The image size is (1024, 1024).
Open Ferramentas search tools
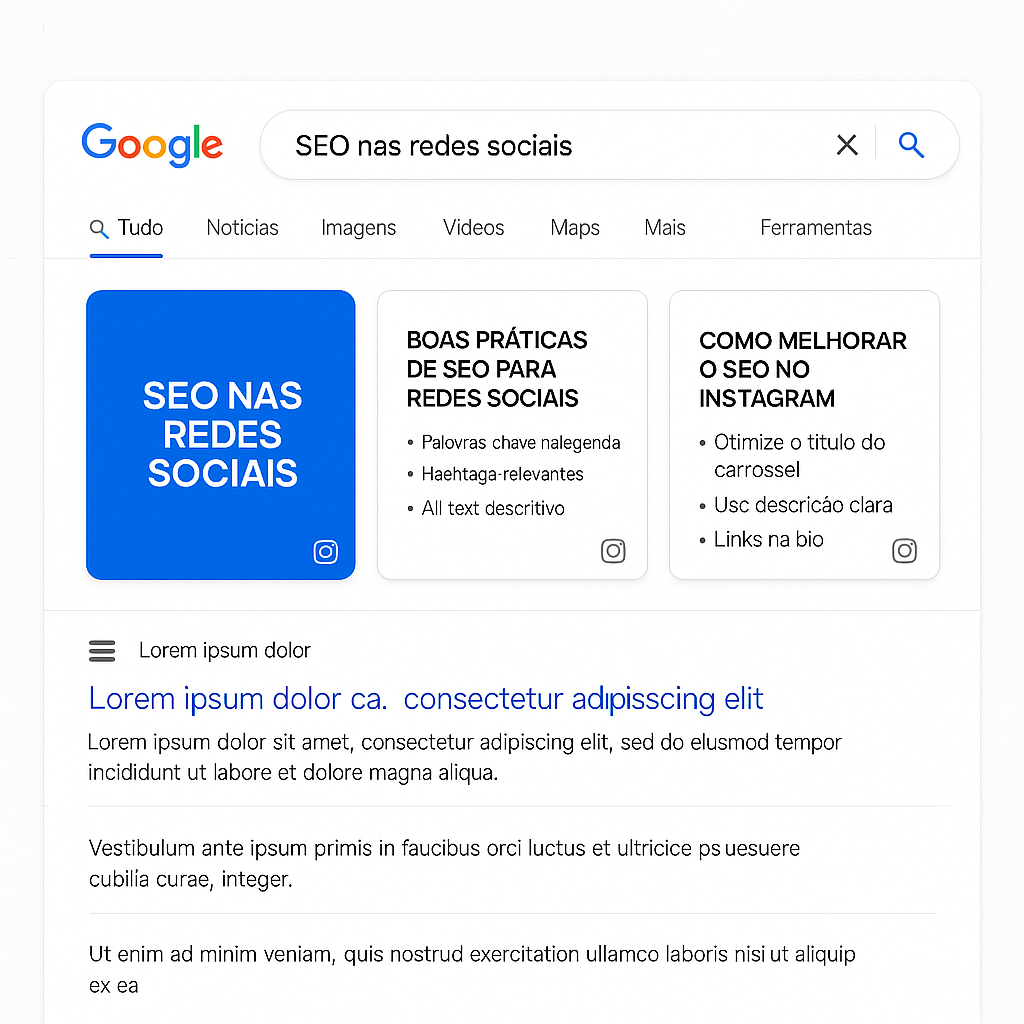click(816, 228)
